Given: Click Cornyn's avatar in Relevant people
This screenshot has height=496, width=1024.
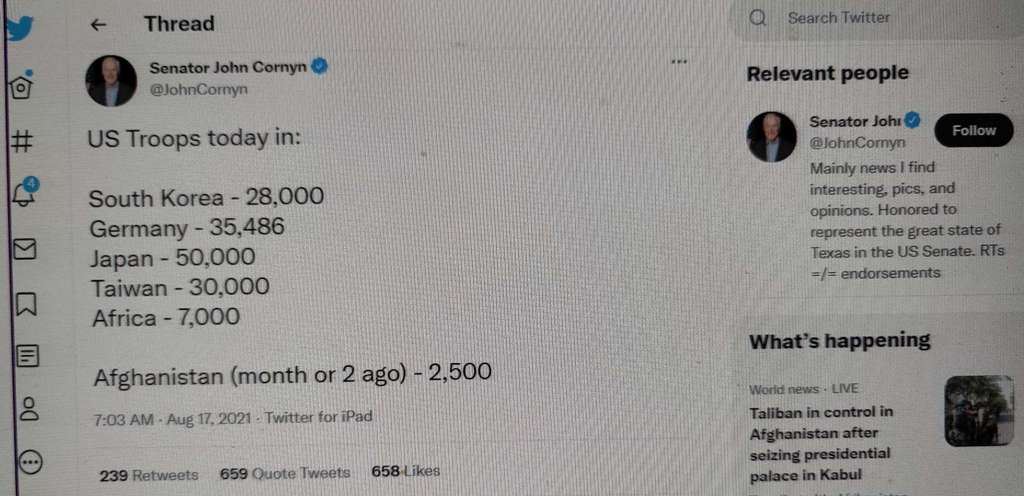Looking at the screenshot, I should click(x=772, y=137).
